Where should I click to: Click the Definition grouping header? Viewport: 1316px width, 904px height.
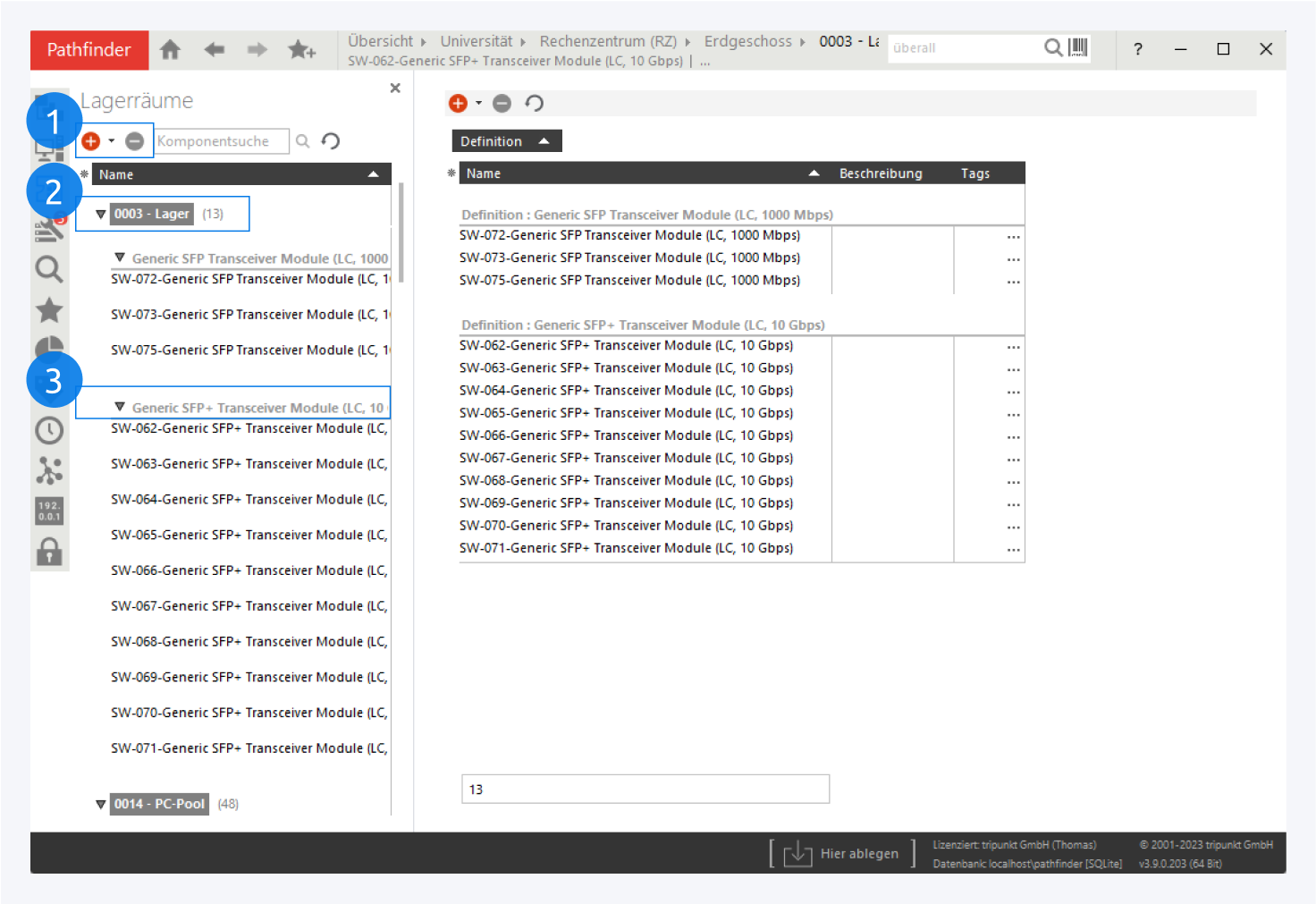tap(506, 141)
